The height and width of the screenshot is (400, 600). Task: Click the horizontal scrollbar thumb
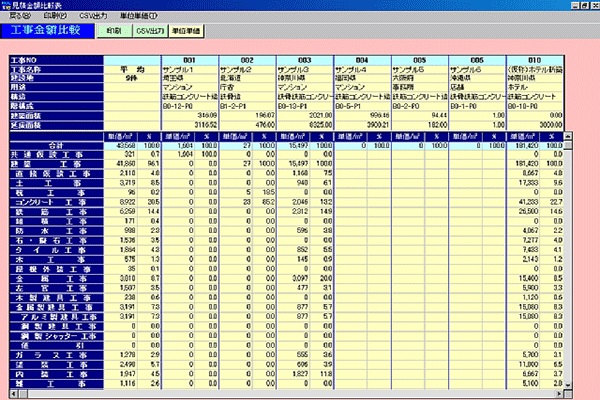(x=23, y=393)
